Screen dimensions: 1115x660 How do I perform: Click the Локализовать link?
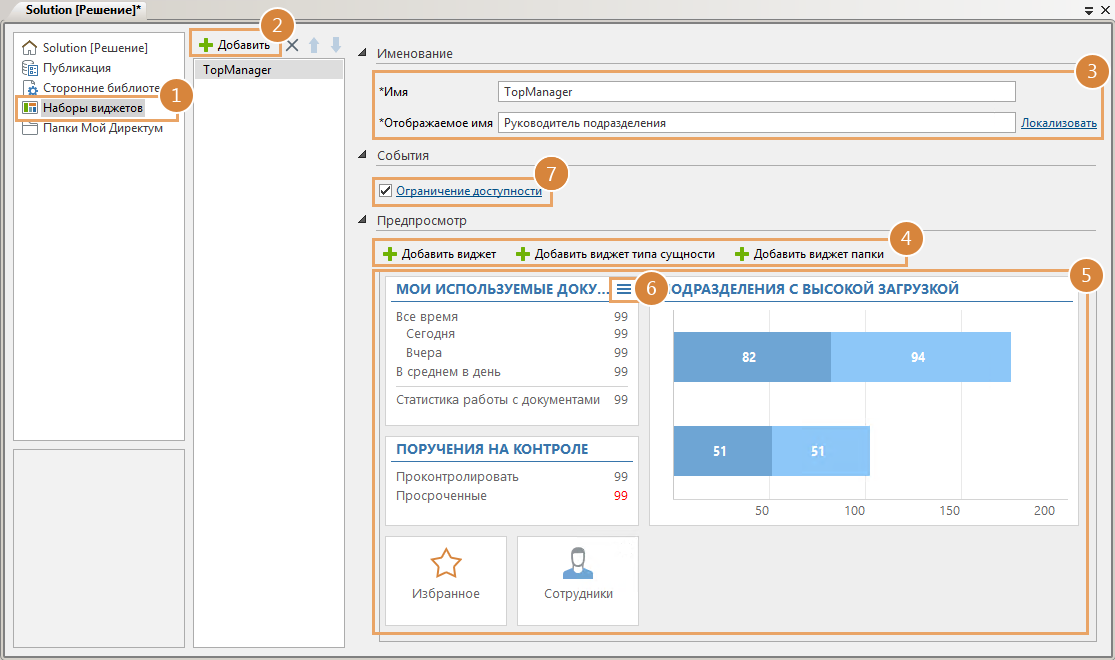[1058, 123]
